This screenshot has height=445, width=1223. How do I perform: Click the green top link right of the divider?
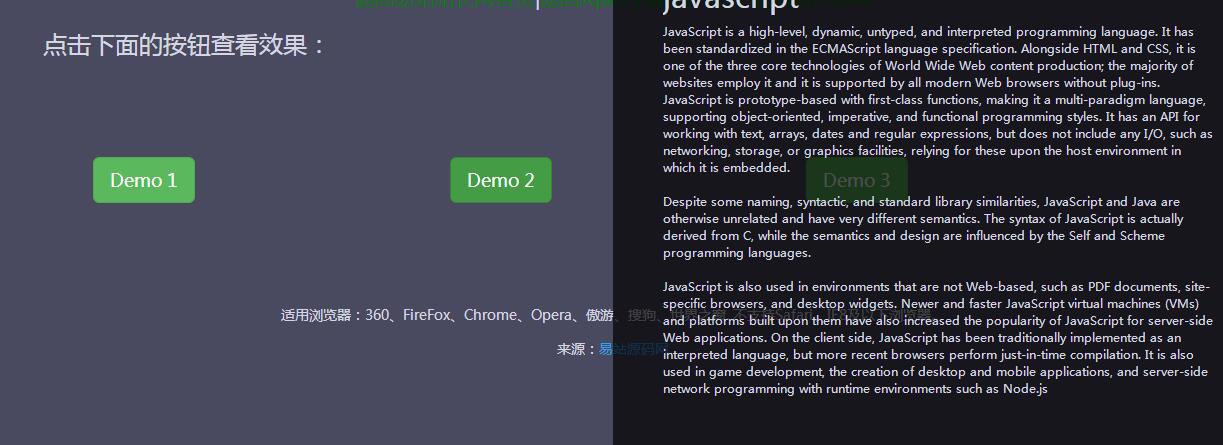point(575,4)
